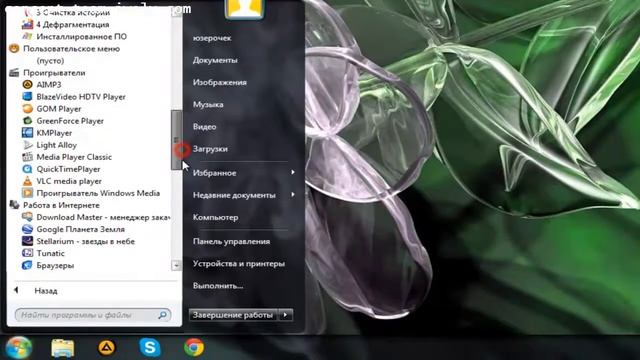Open the юзерочек user folder
The width and height of the screenshot is (640, 360).
[212, 38]
